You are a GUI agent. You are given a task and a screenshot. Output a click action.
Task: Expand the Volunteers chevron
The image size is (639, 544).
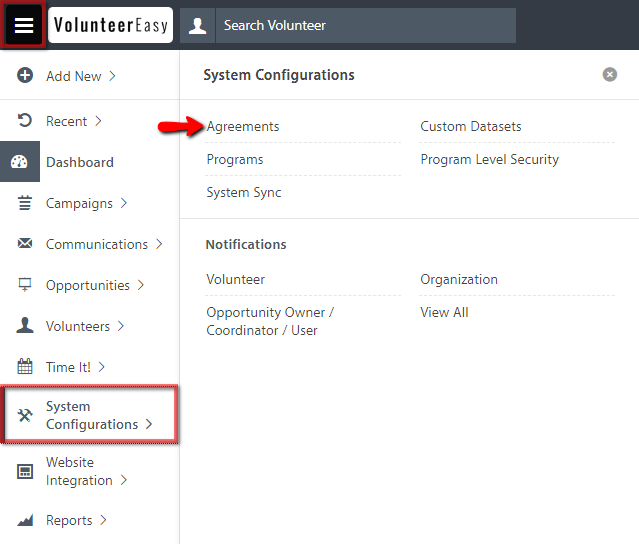(x=121, y=326)
